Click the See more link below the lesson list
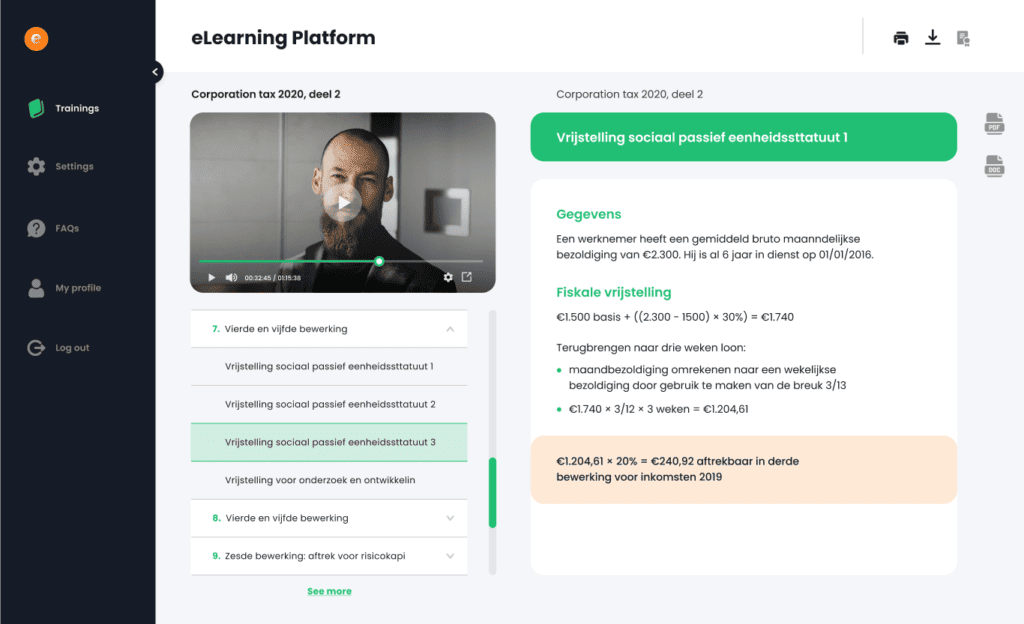This screenshot has height=624, width=1024. 329,591
